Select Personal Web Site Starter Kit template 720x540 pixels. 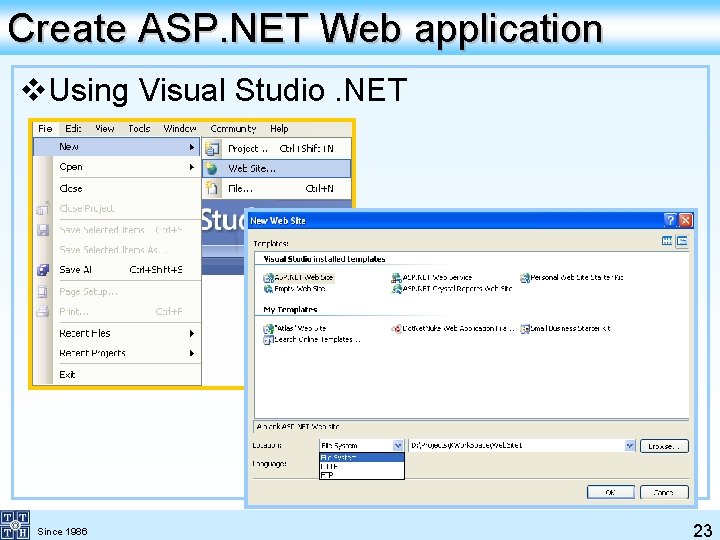[572, 278]
